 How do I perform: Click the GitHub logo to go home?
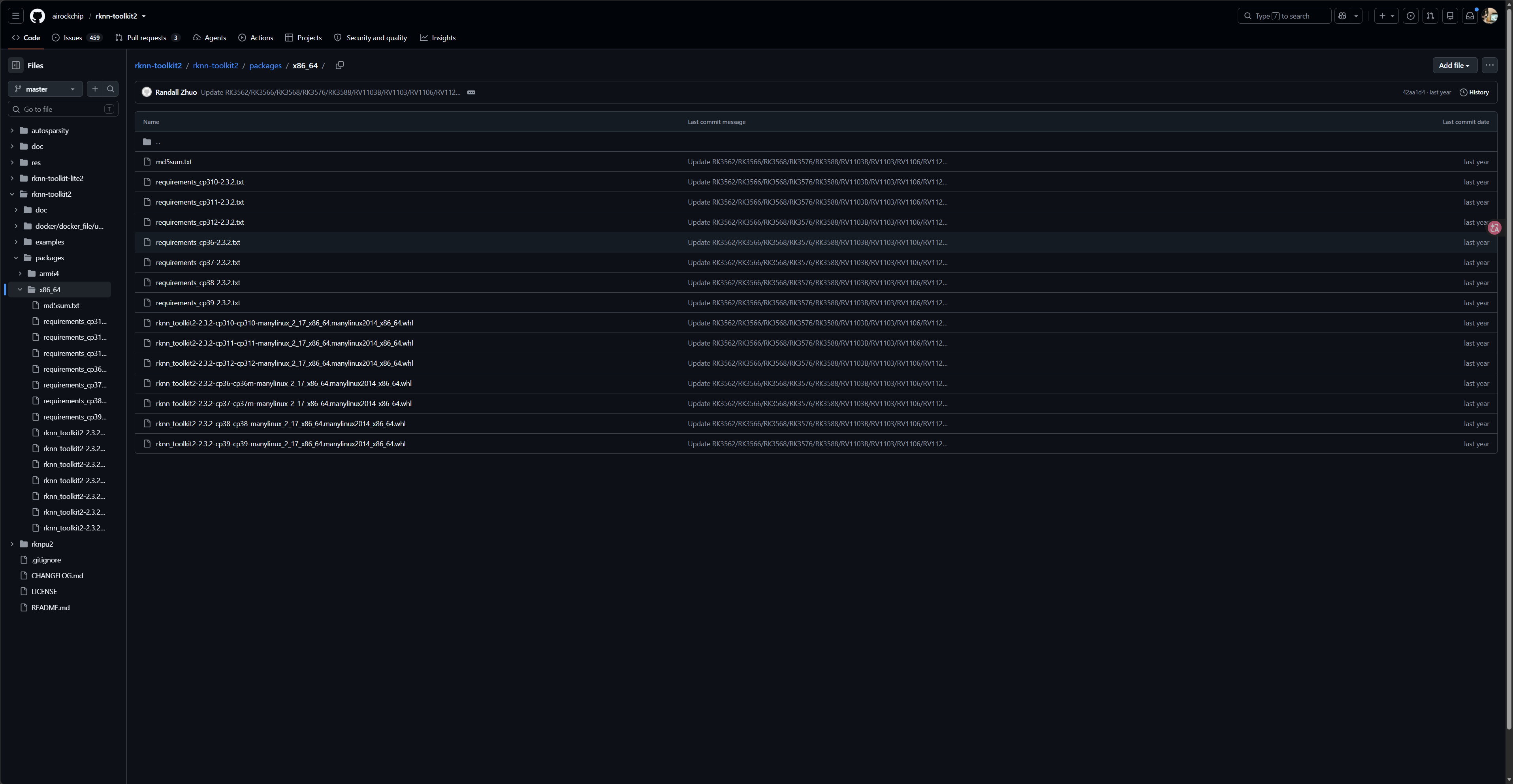pyautogui.click(x=38, y=16)
